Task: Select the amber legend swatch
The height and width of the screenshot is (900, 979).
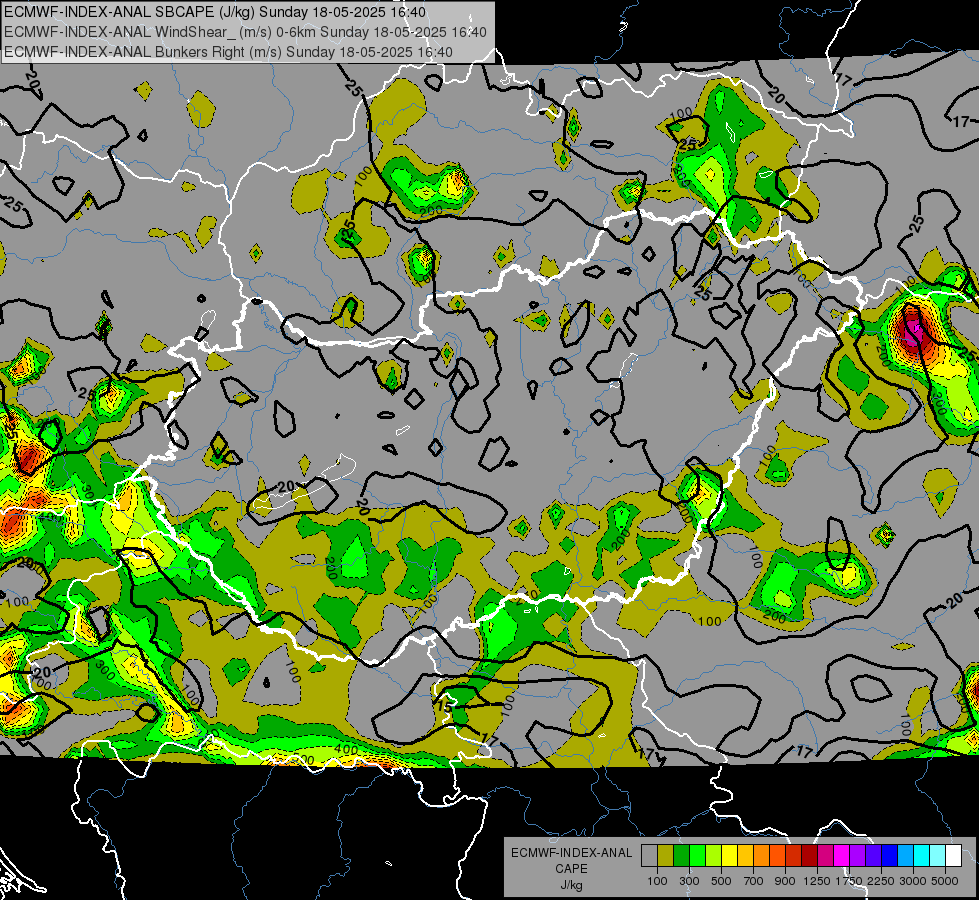Action: click(x=745, y=856)
